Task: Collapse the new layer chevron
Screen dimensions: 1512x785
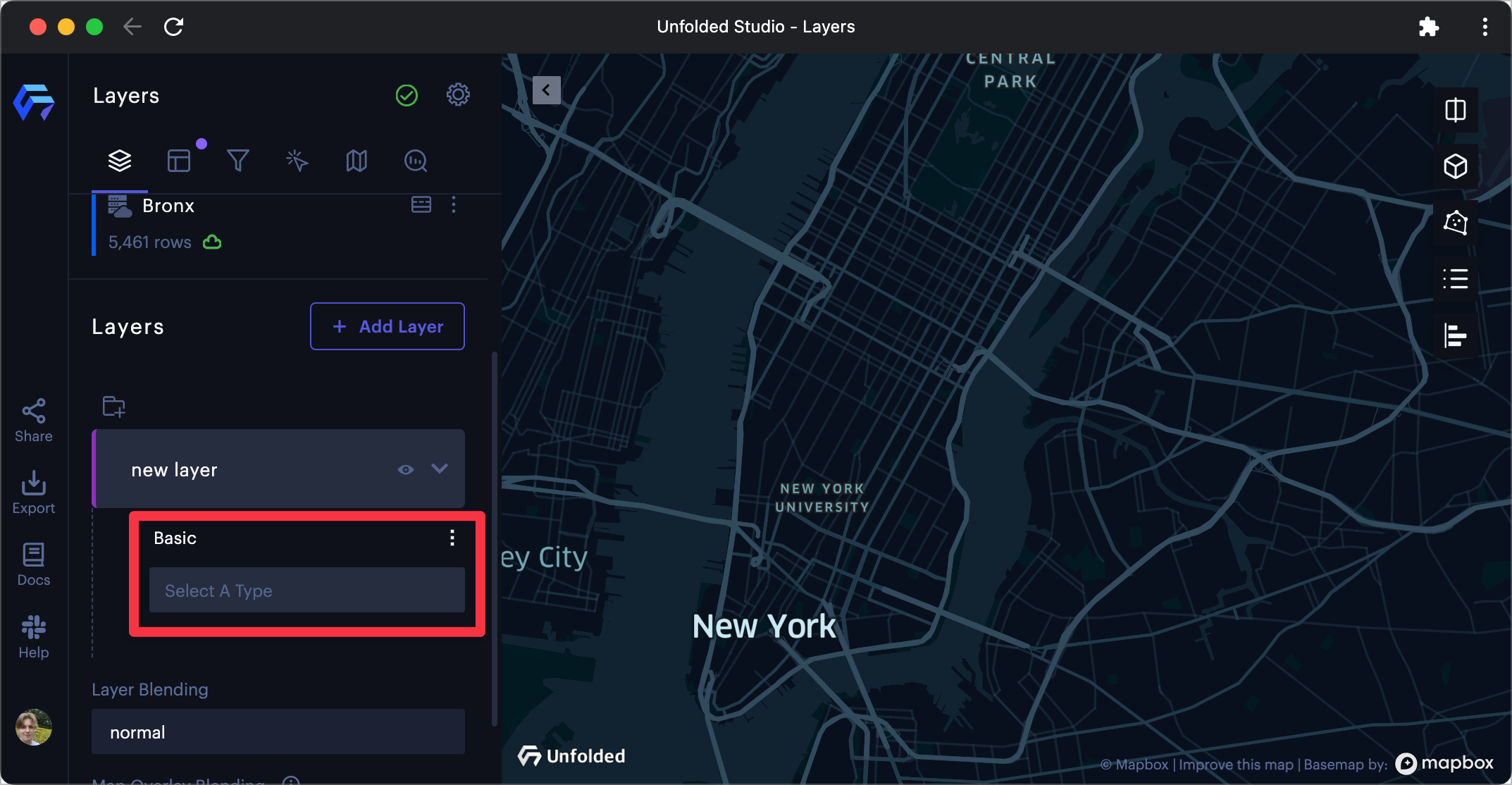Action: [x=440, y=469]
